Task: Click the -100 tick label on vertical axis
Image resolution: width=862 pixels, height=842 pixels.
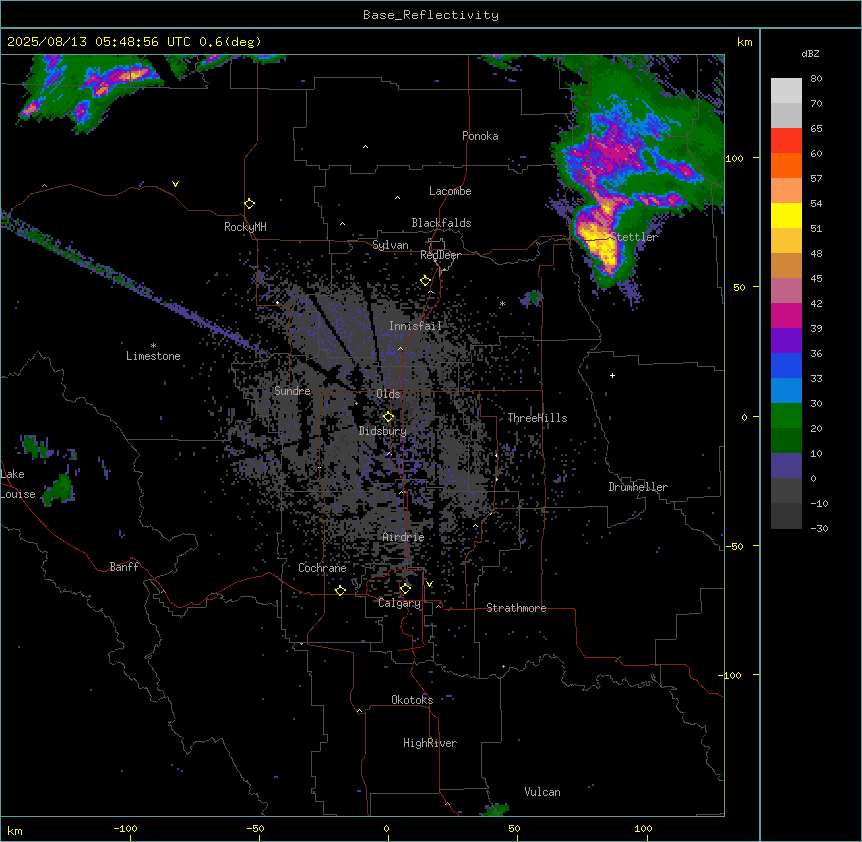Action: tap(731, 675)
